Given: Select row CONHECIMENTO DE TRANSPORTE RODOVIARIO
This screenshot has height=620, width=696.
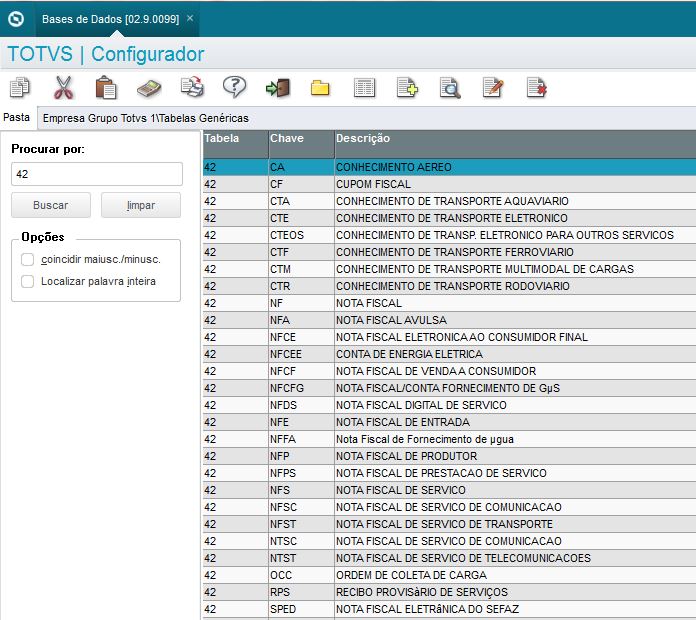Looking at the screenshot, I should pos(449,286).
